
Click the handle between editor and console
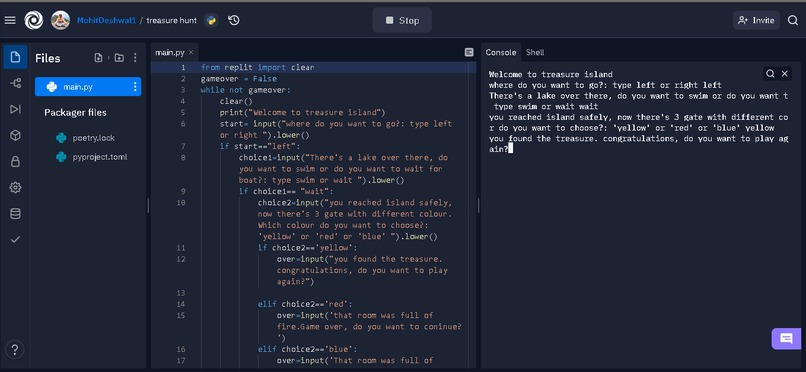pos(478,206)
